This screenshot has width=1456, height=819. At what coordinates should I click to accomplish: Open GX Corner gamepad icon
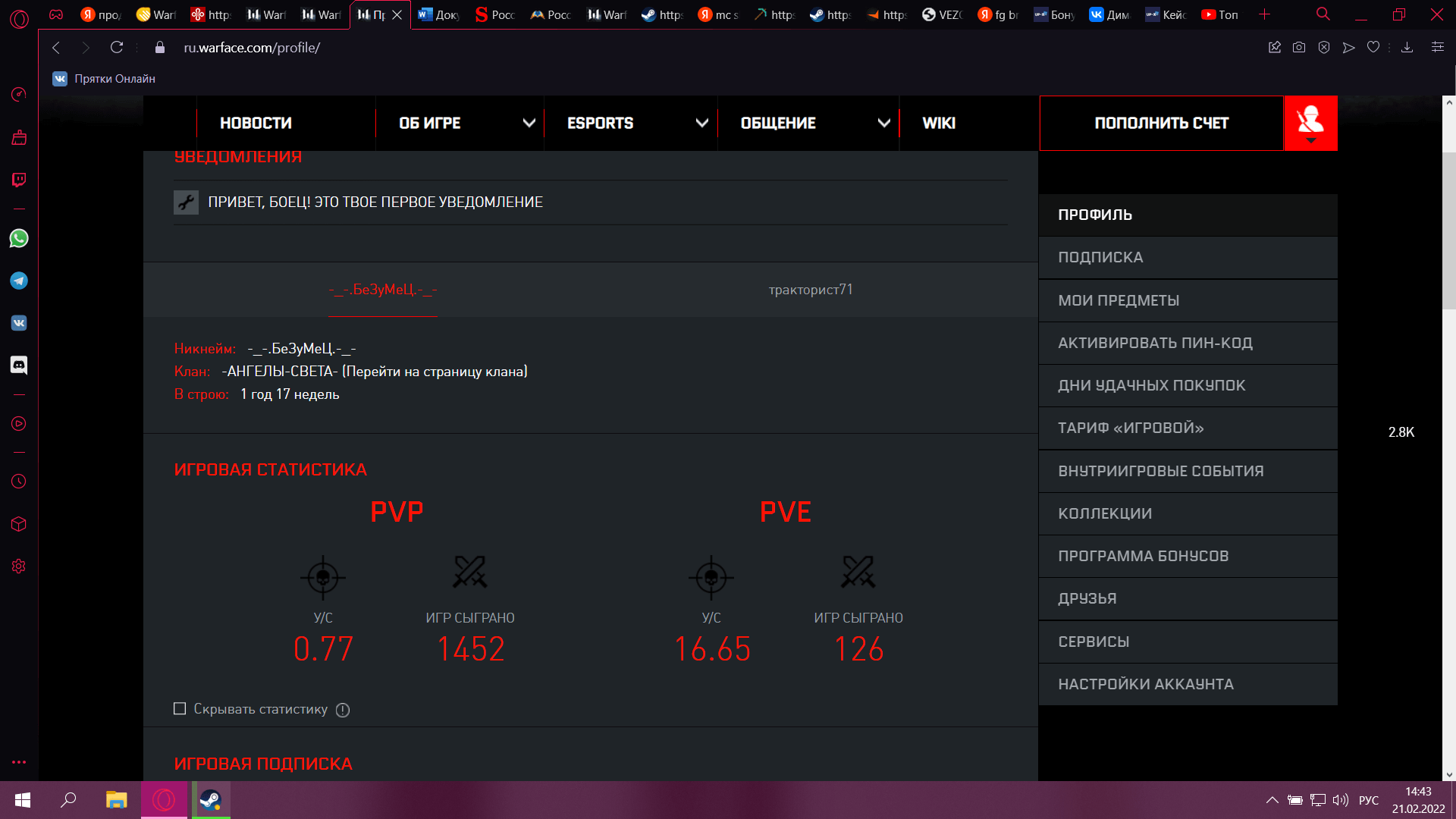56,14
